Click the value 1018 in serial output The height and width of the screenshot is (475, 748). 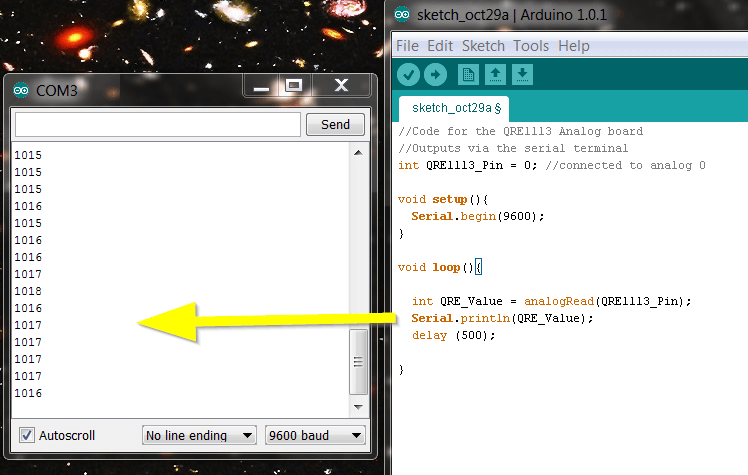click(x=28, y=291)
